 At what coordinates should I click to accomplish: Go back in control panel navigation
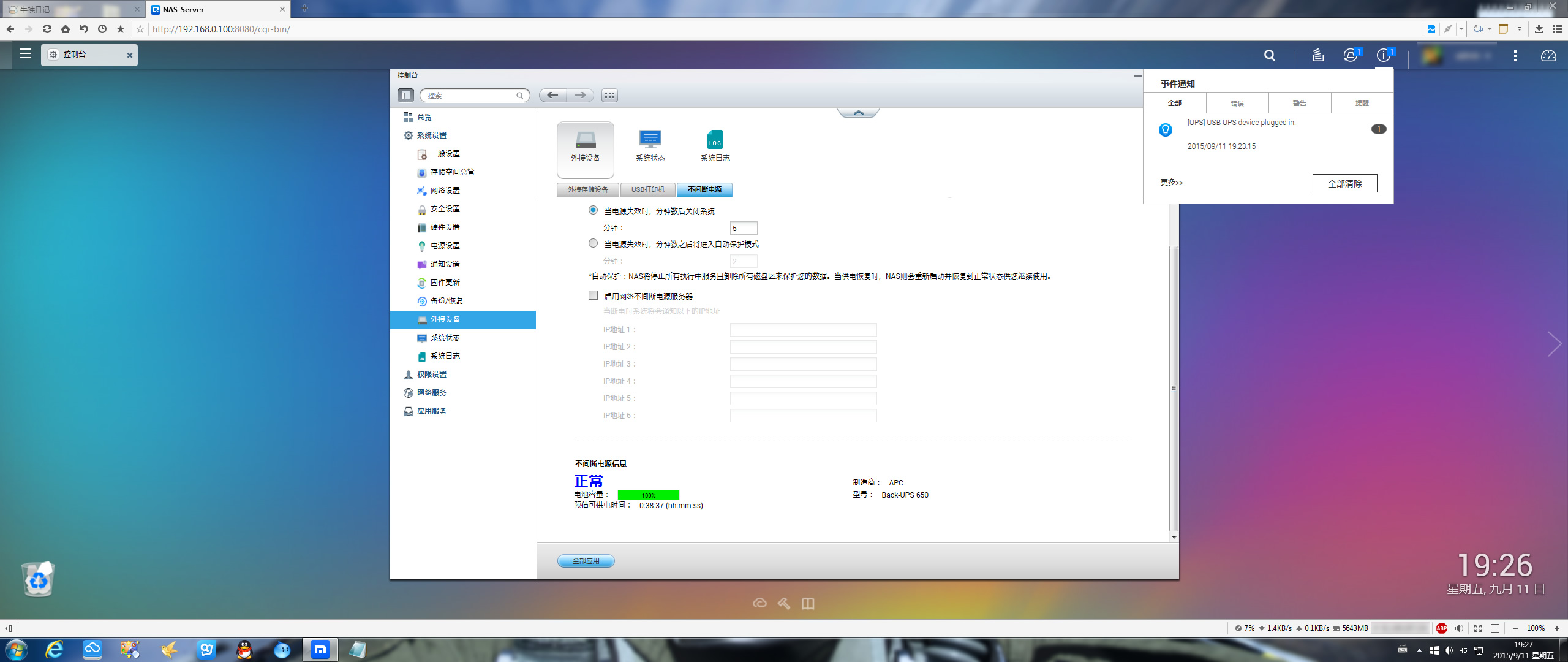coord(552,95)
